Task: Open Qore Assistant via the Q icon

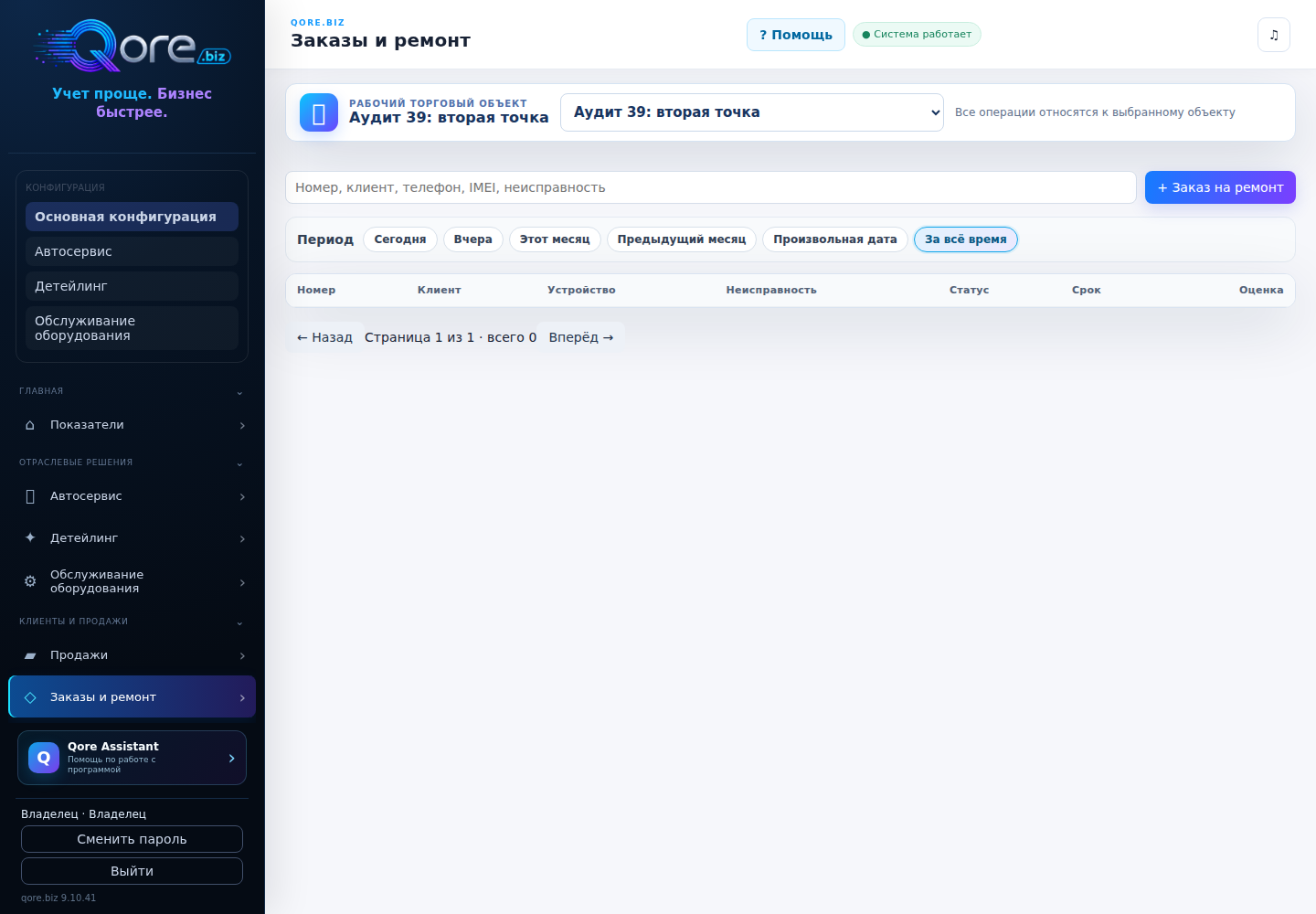Action: (x=44, y=758)
